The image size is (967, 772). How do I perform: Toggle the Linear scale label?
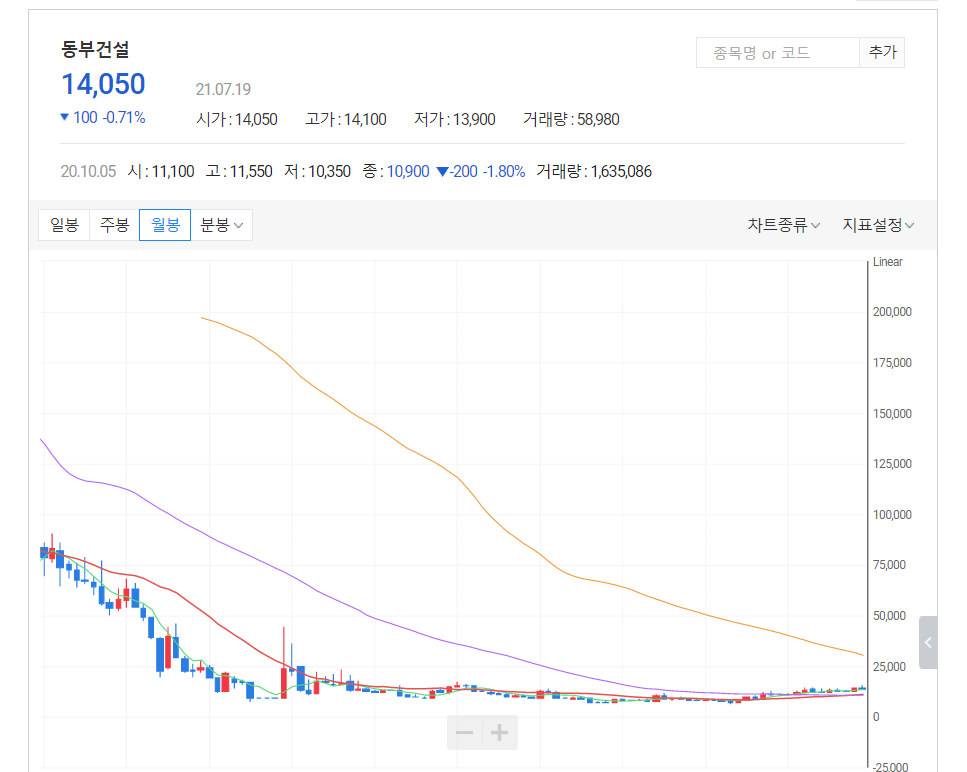[887, 261]
